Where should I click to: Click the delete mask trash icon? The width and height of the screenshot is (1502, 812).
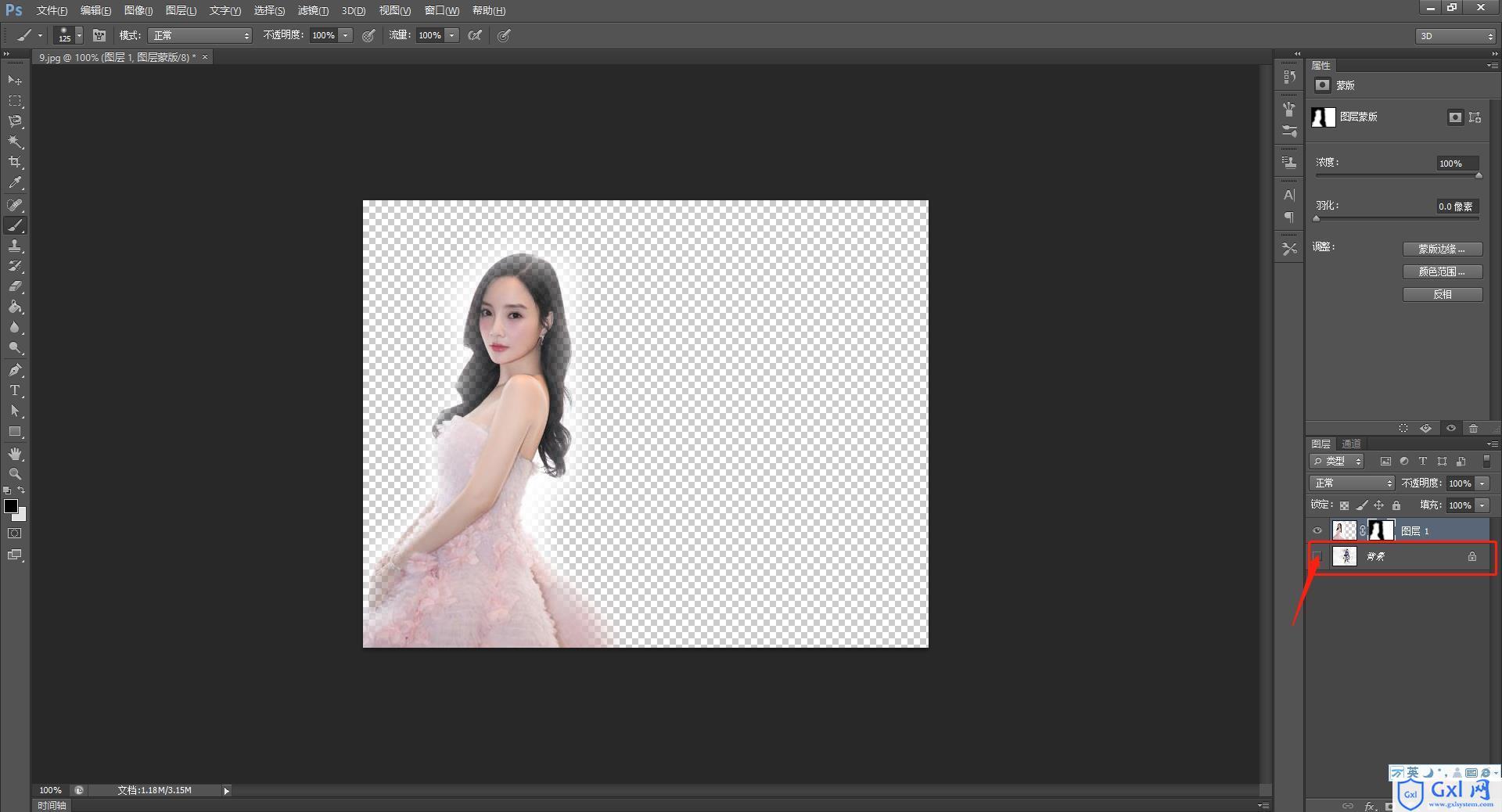click(x=1474, y=428)
